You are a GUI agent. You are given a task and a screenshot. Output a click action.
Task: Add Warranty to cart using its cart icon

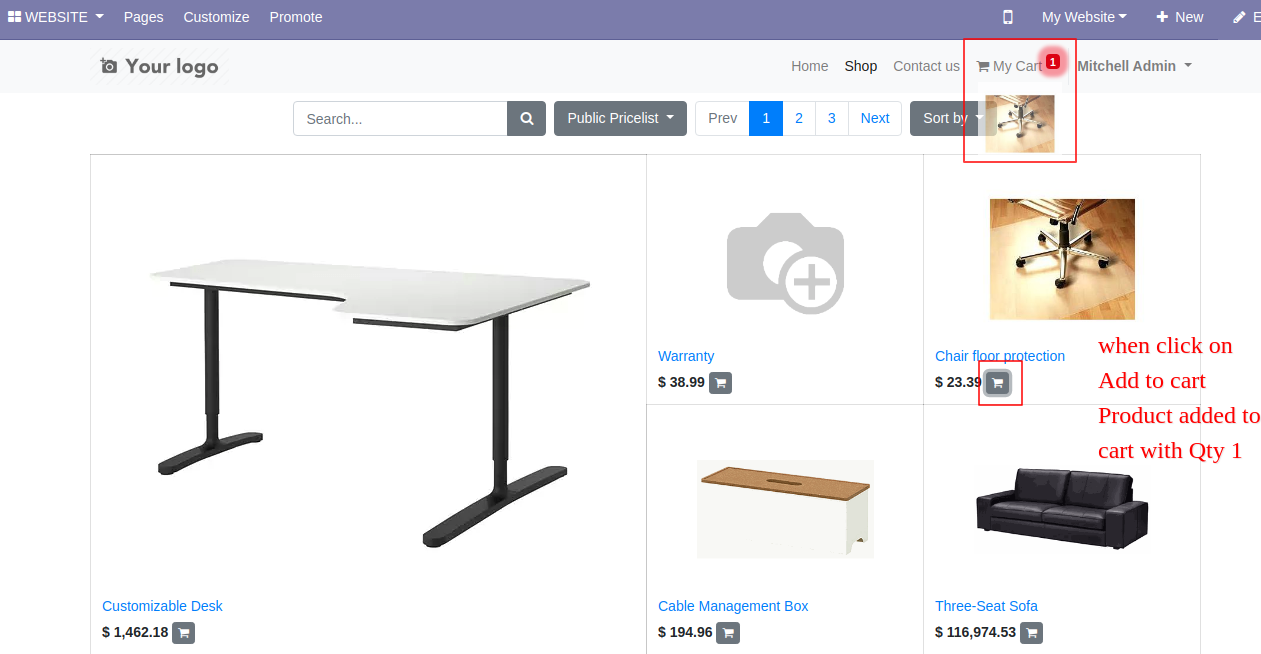pyautogui.click(x=720, y=382)
